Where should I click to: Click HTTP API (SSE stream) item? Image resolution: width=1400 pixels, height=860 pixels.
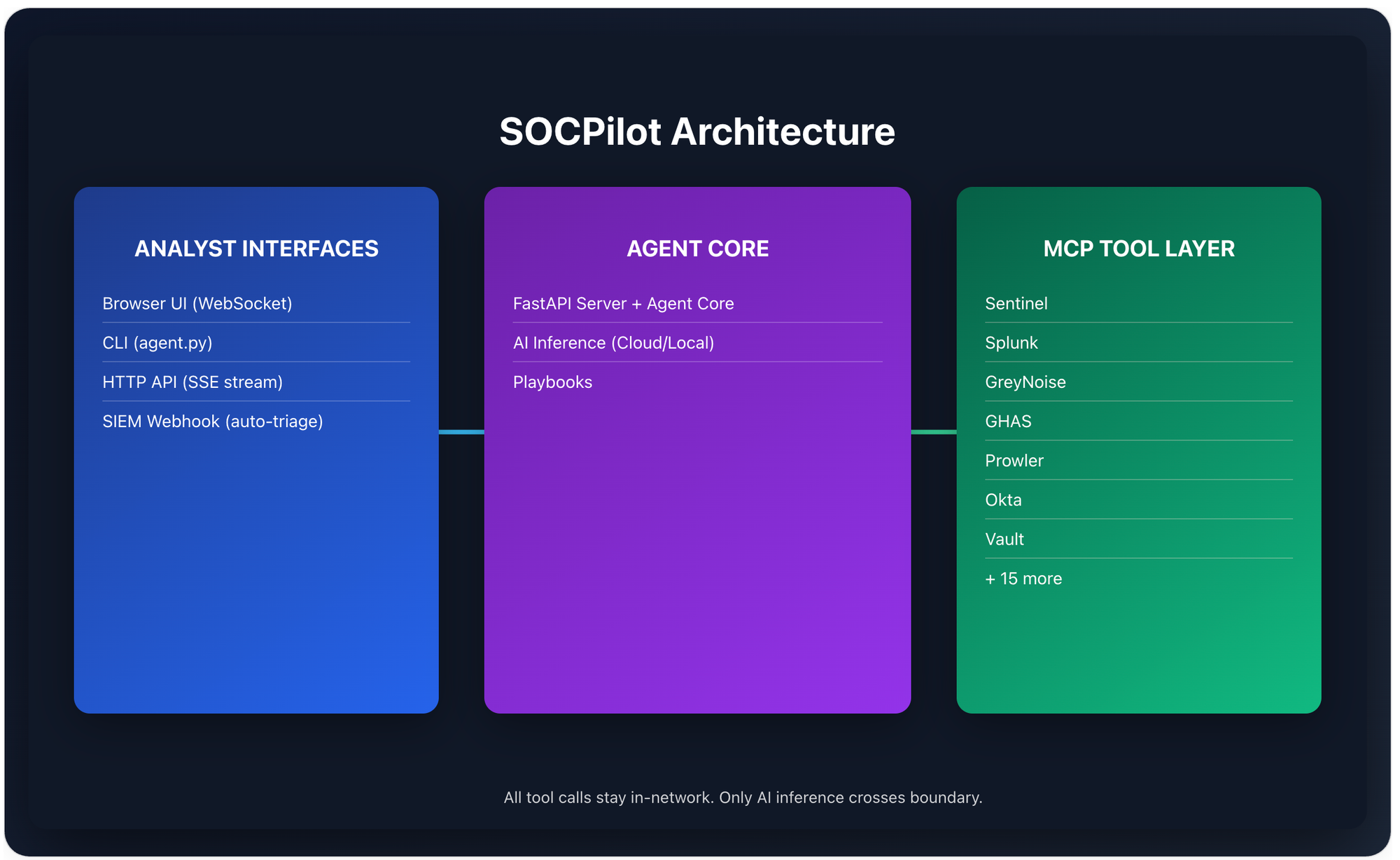(x=192, y=382)
